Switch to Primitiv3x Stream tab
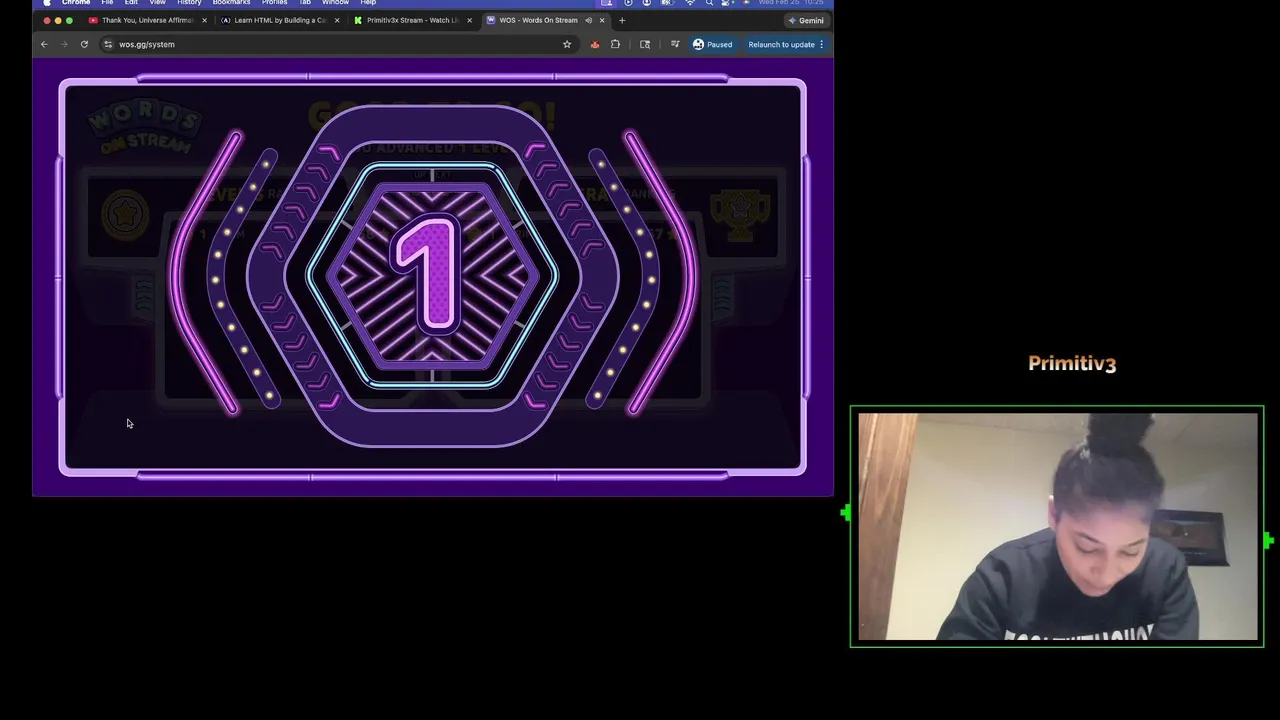 pos(412,20)
